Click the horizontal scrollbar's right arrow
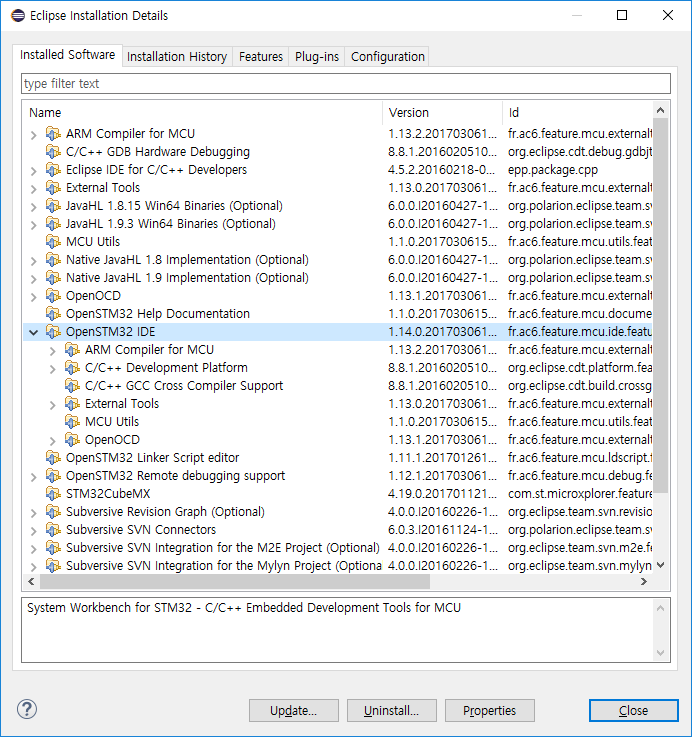The image size is (692, 737). 644,581
